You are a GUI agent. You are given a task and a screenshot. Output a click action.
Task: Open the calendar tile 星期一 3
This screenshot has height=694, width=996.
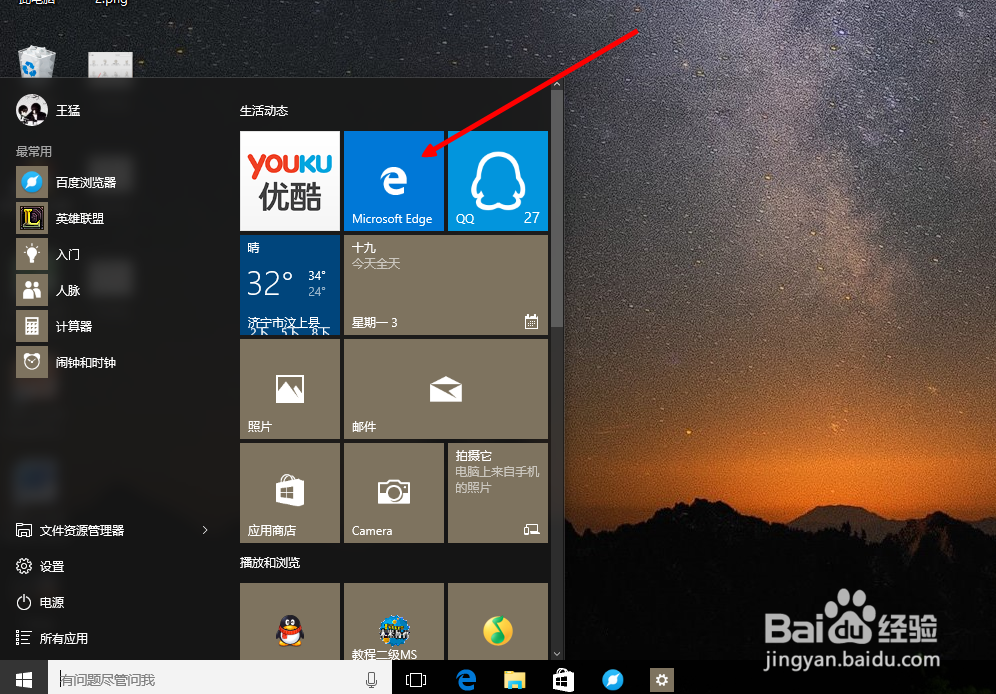pos(446,285)
